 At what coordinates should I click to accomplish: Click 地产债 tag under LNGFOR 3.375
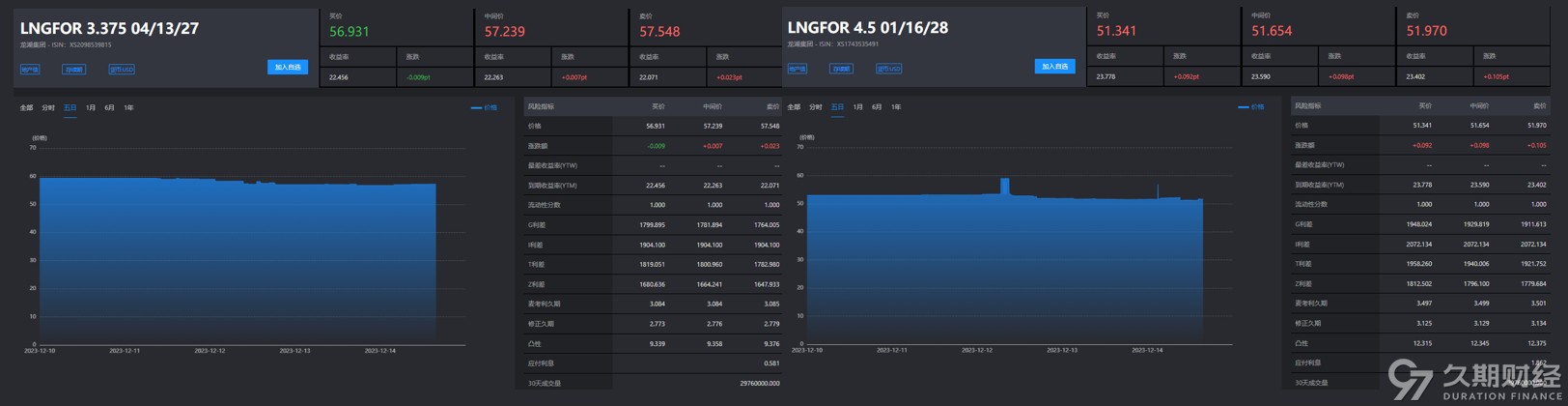tap(30, 70)
